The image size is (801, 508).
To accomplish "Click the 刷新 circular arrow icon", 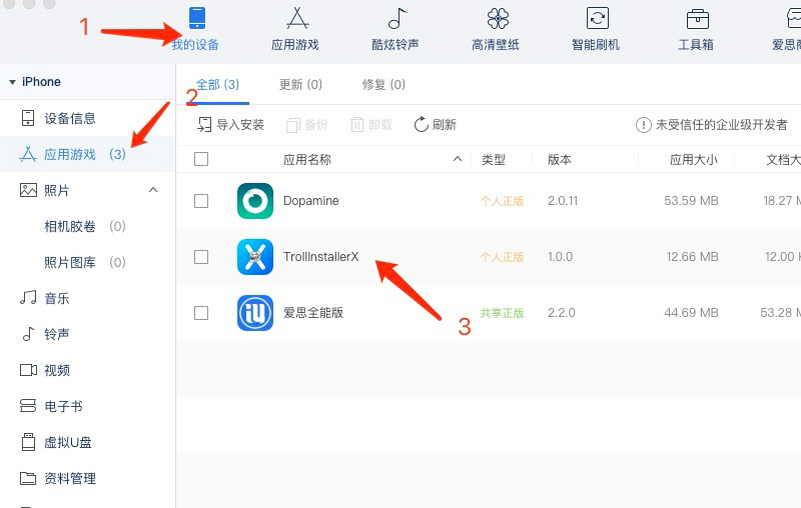I will tap(421, 124).
